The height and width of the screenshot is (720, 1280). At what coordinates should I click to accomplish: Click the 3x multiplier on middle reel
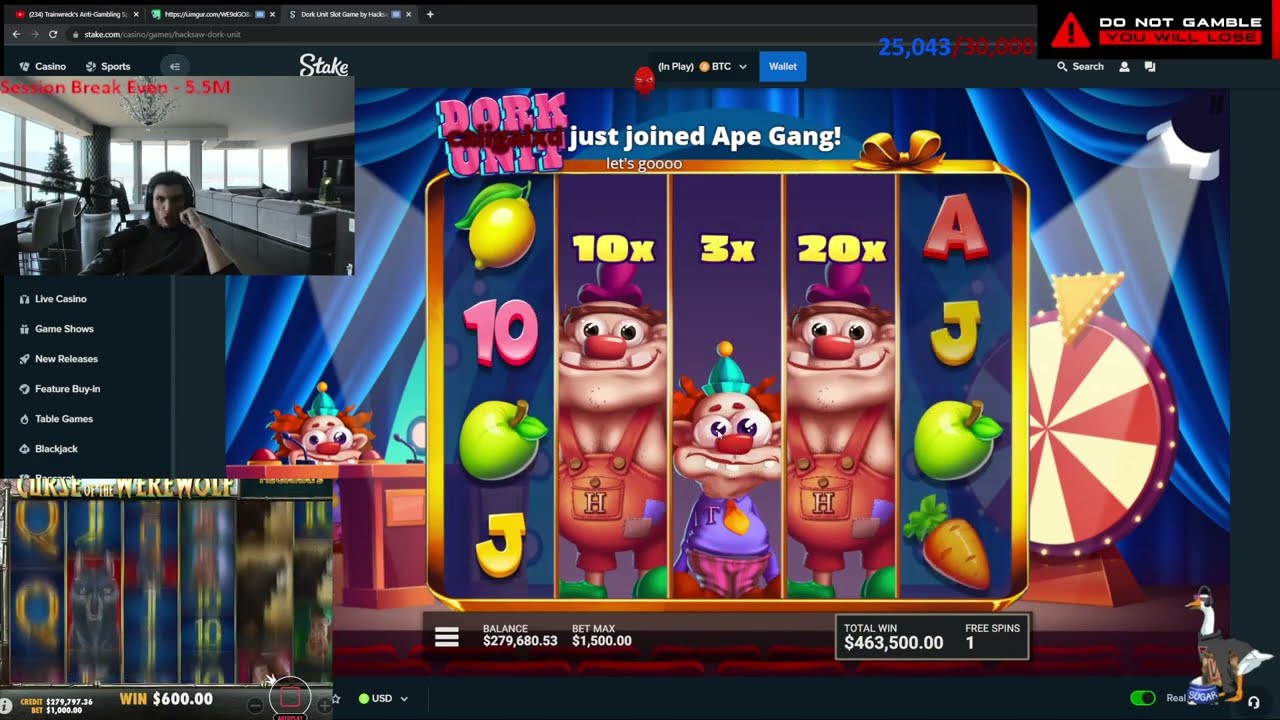(x=728, y=248)
